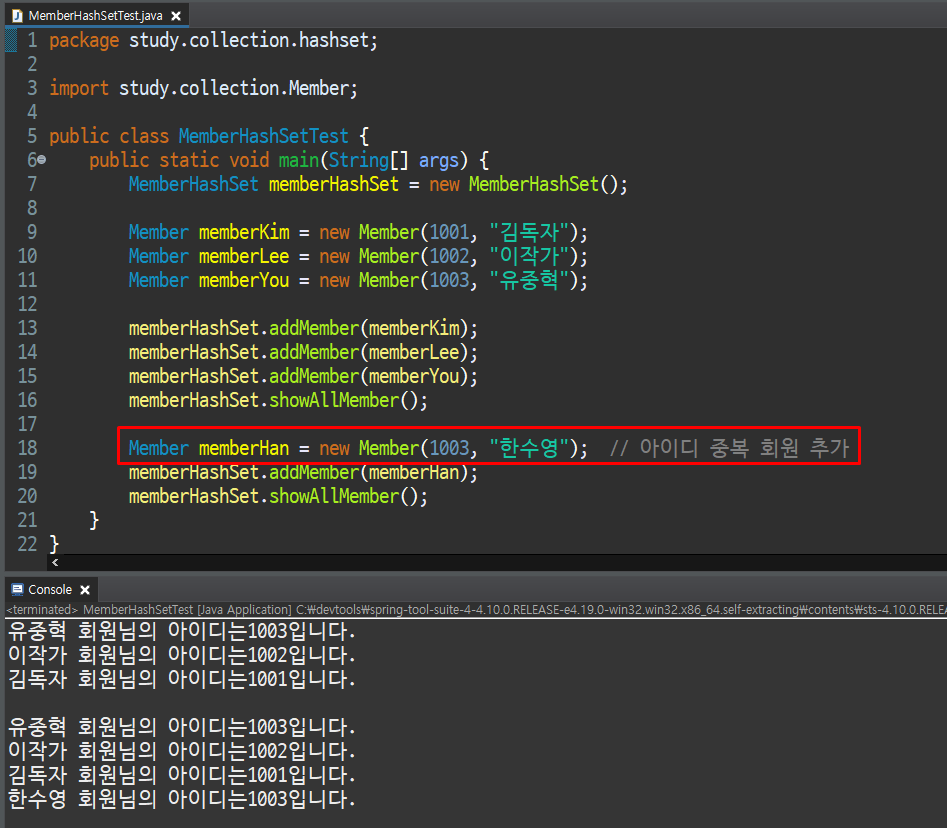The image size is (947, 828).
Task: Click the string "김독자" on line 9
Action: click(529, 232)
